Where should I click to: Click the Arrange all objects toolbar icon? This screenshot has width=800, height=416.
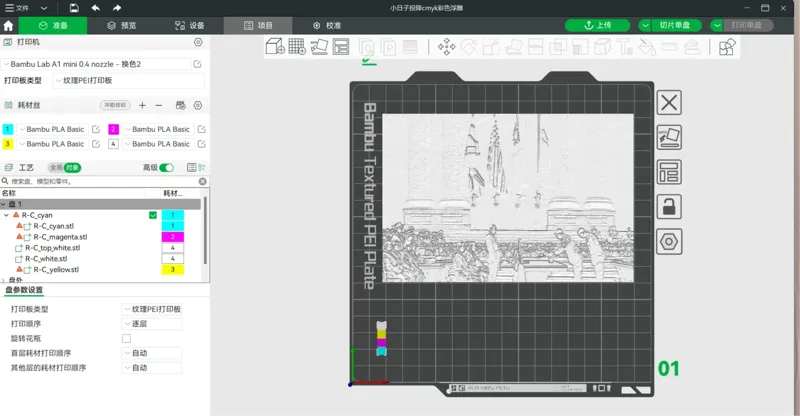coord(341,46)
